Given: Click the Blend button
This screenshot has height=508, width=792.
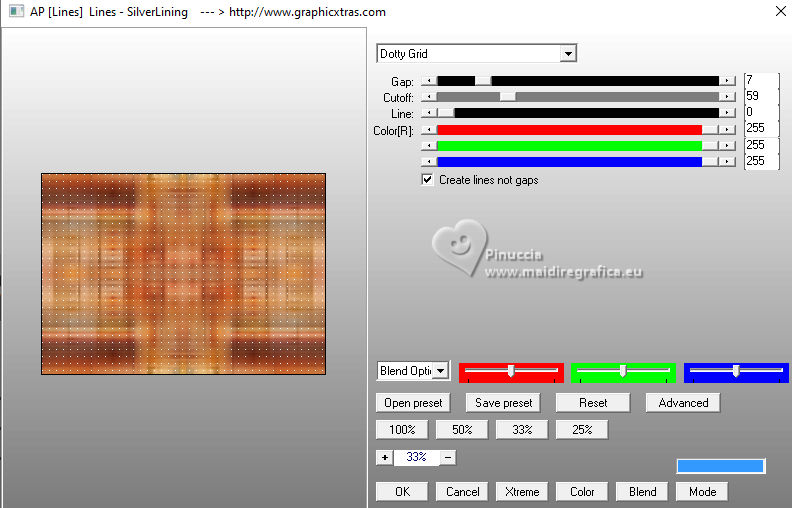Looking at the screenshot, I should (642, 492).
